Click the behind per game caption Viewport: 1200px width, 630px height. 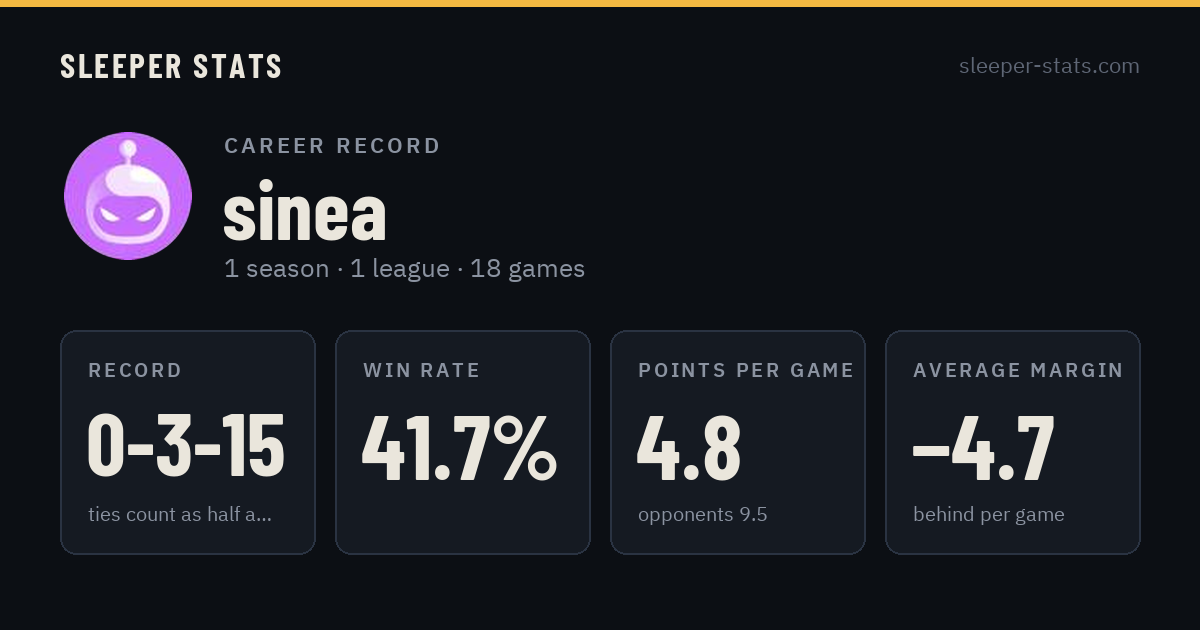[988, 514]
